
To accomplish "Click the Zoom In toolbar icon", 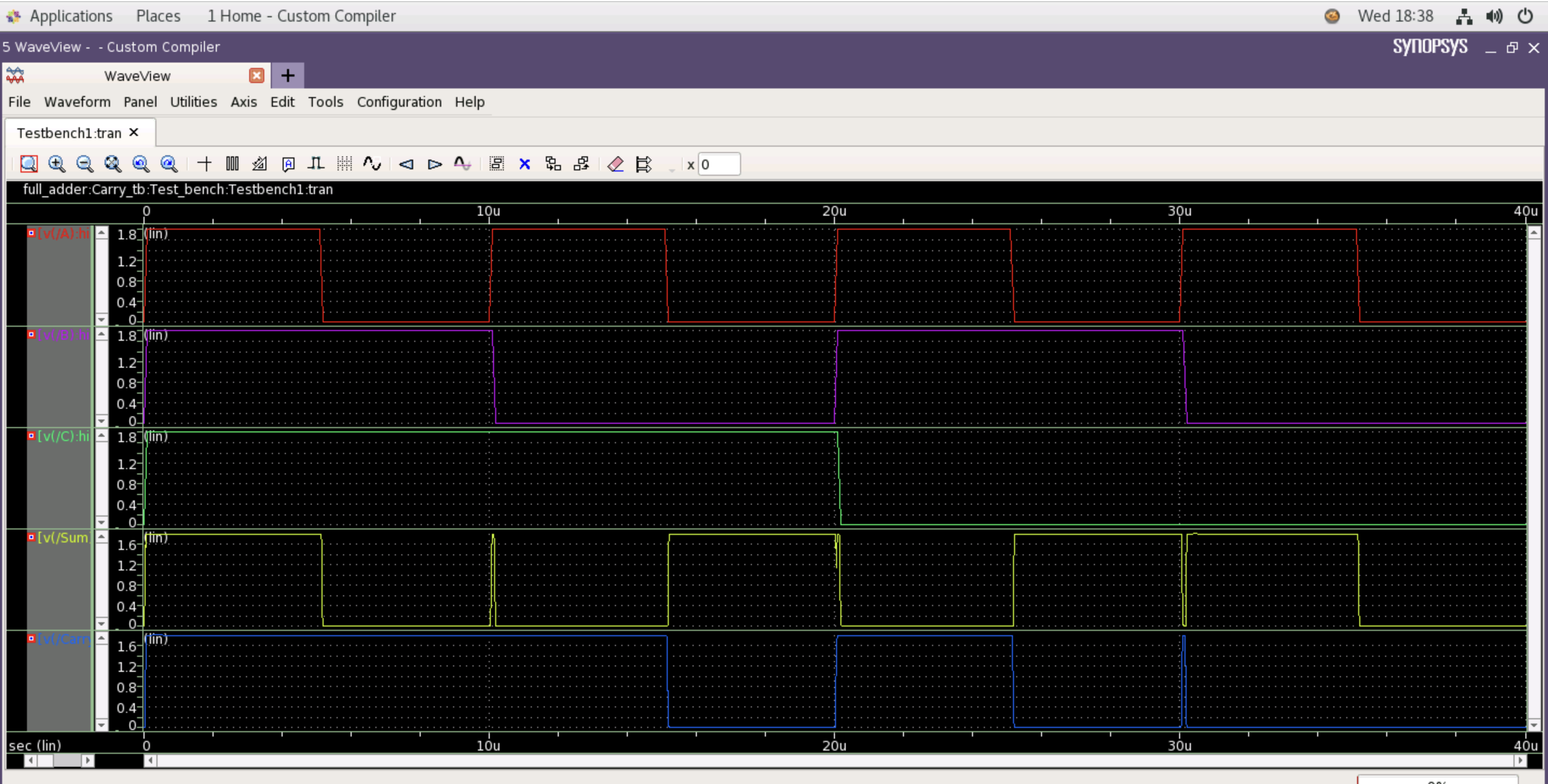I will [x=57, y=163].
